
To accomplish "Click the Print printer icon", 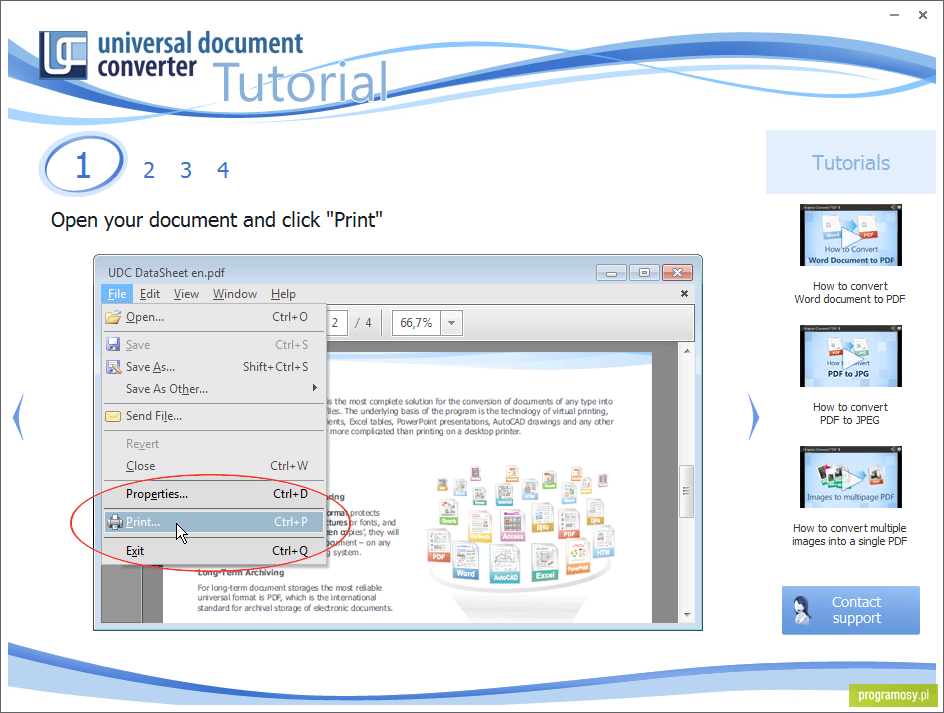I will point(114,522).
